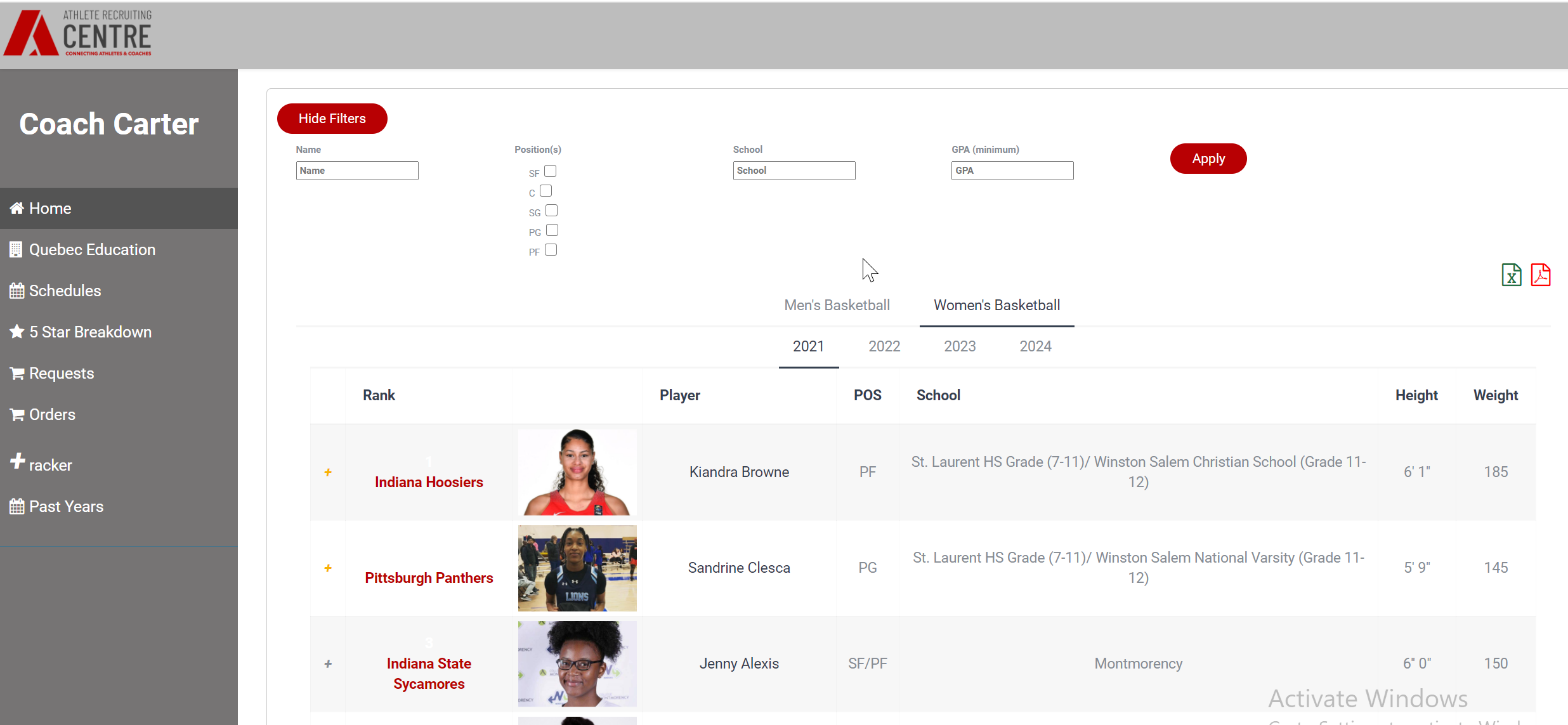Click the Schedules calendar icon
The width and height of the screenshot is (1568, 725).
click(x=17, y=291)
